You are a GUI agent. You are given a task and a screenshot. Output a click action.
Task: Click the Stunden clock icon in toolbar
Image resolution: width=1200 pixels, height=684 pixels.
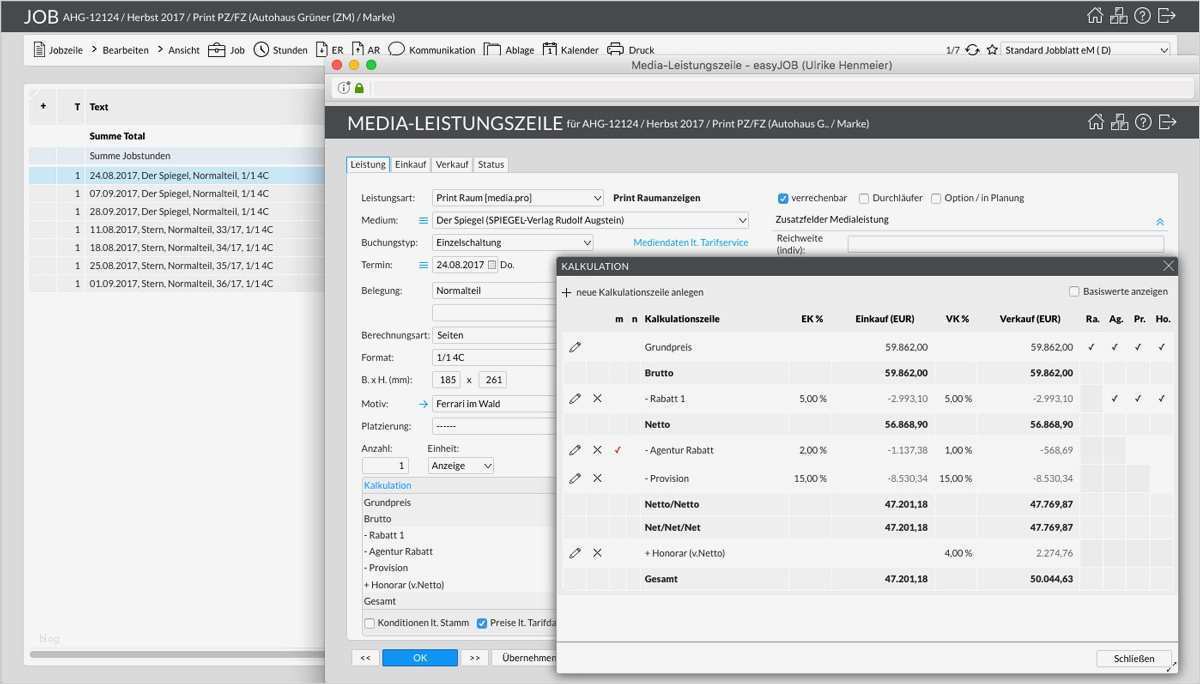click(x=261, y=50)
